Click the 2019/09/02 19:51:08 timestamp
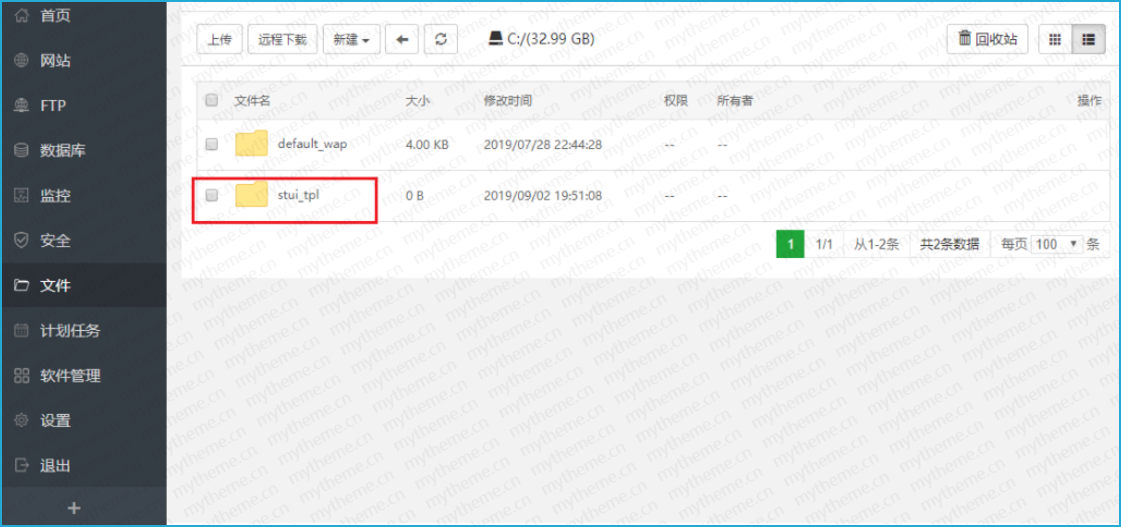Image resolution: width=1121 pixels, height=527 pixels. click(543, 194)
